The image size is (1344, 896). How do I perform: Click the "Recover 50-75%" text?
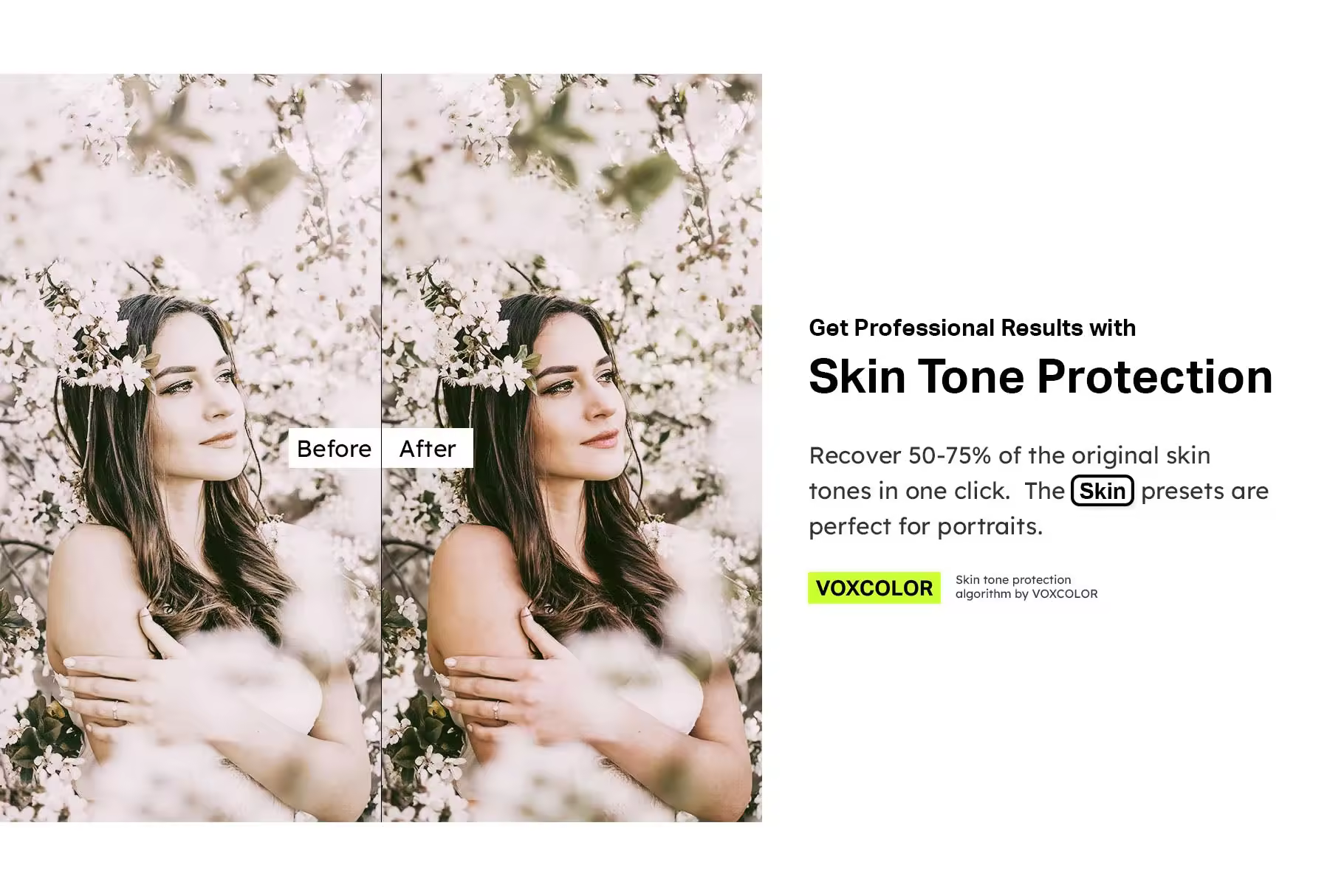click(899, 455)
